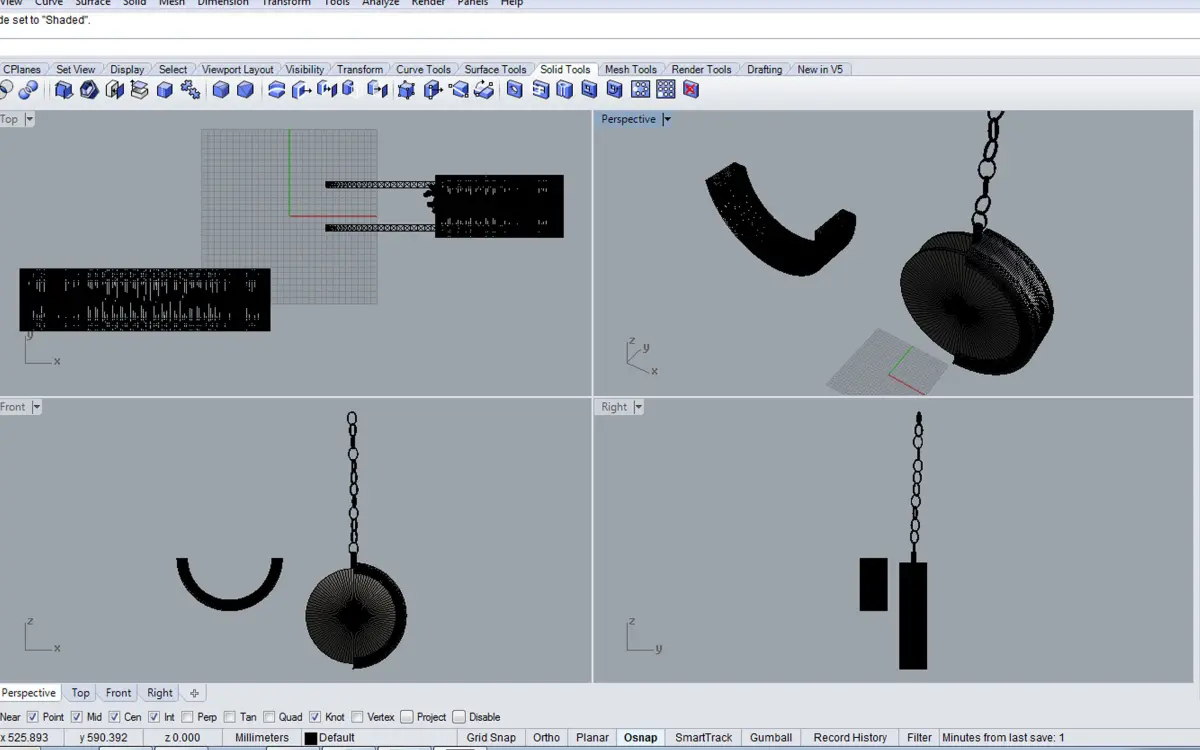Click the Place hole tool icon
The image size is (1200, 750).
540,90
